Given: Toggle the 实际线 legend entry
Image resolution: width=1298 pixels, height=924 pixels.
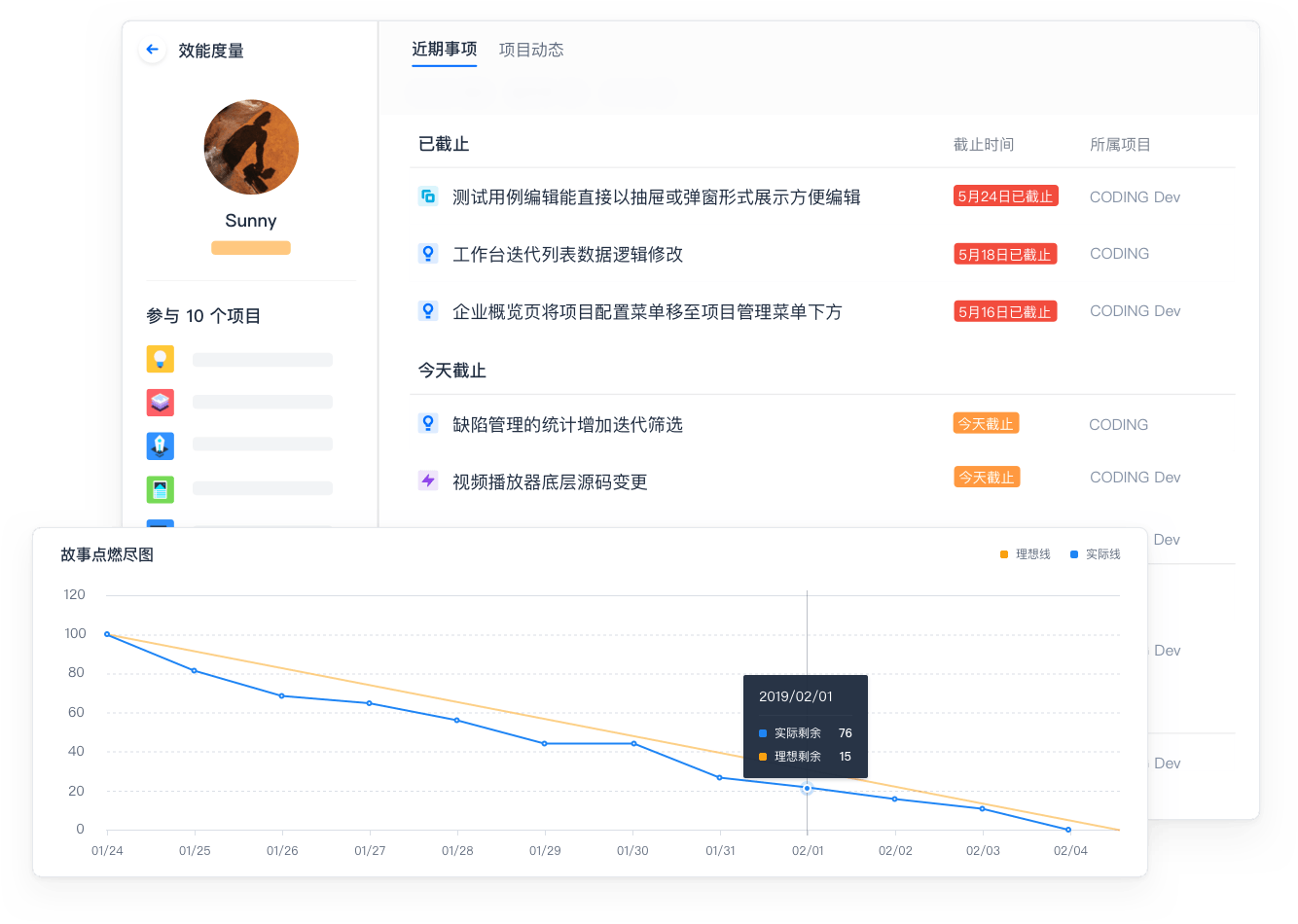Looking at the screenshot, I should pos(1096,554).
